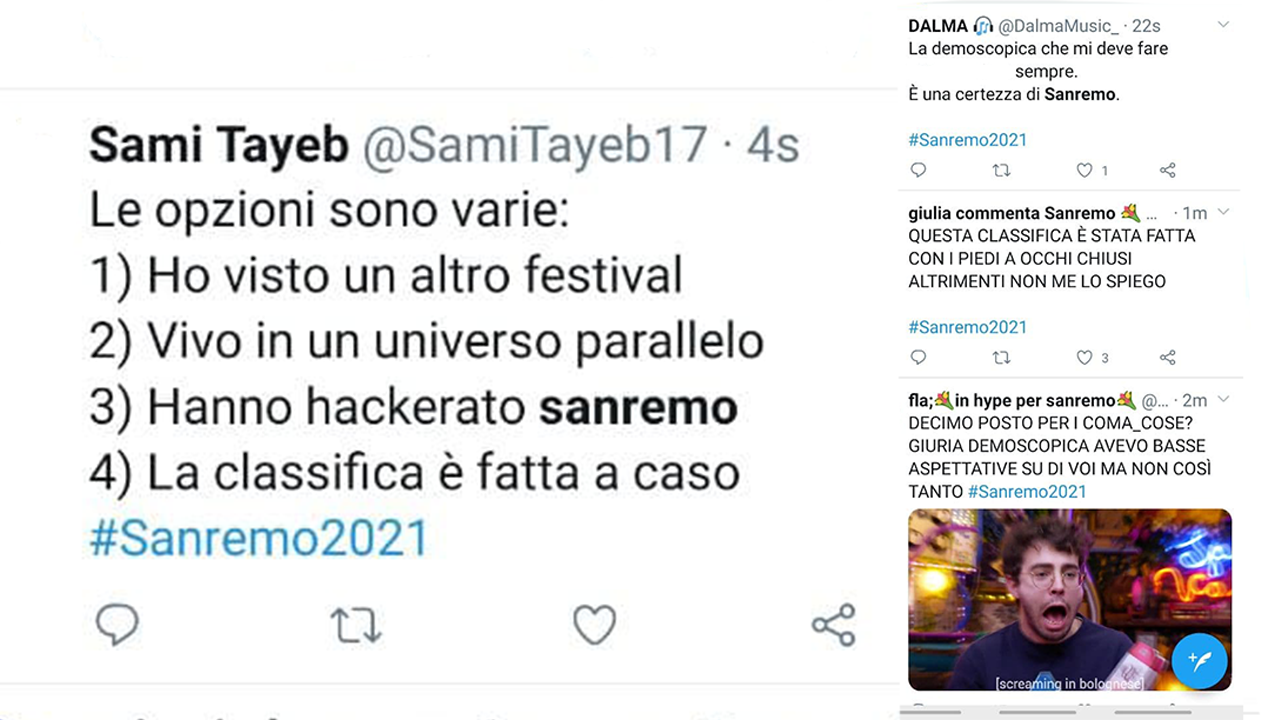
Task: Compose a new tweet with the floating button
Action: [x=1199, y=660]
